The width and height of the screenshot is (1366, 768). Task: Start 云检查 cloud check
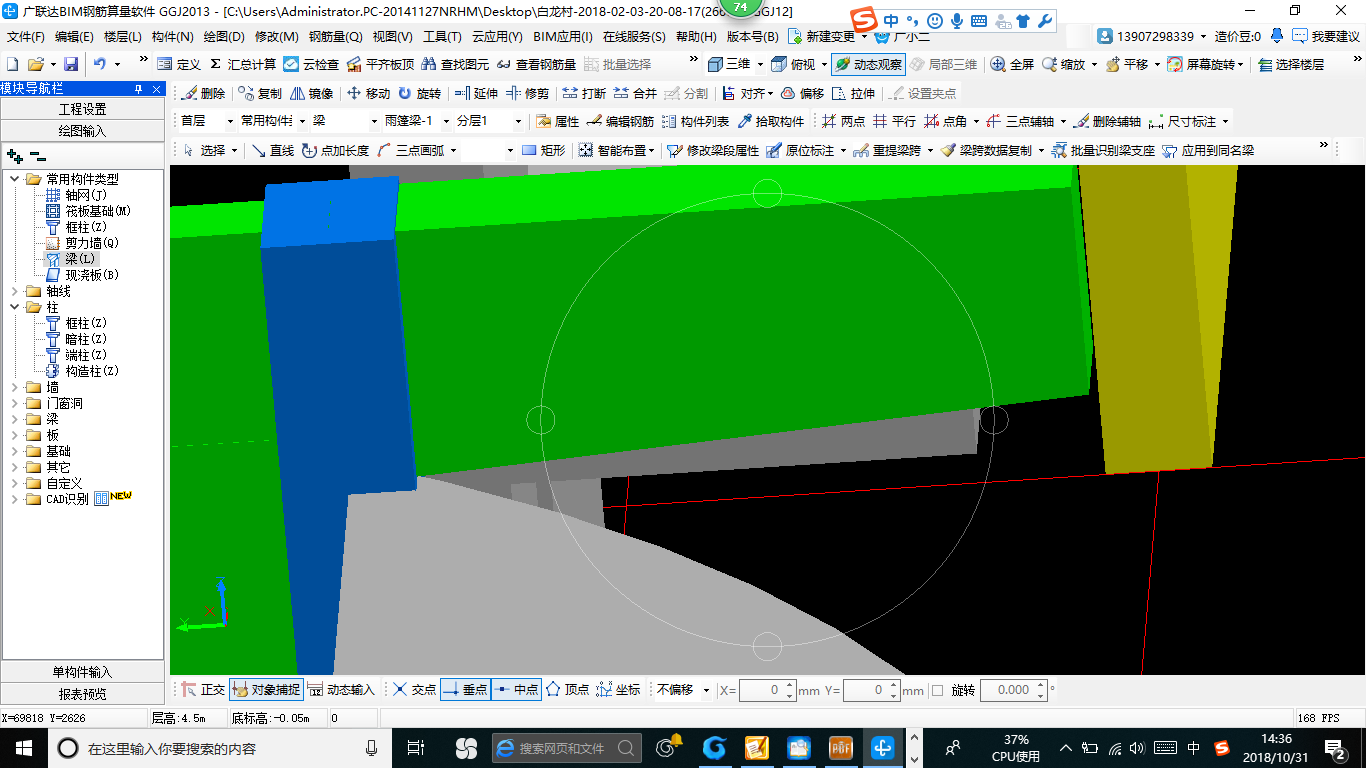pos(311,64)
